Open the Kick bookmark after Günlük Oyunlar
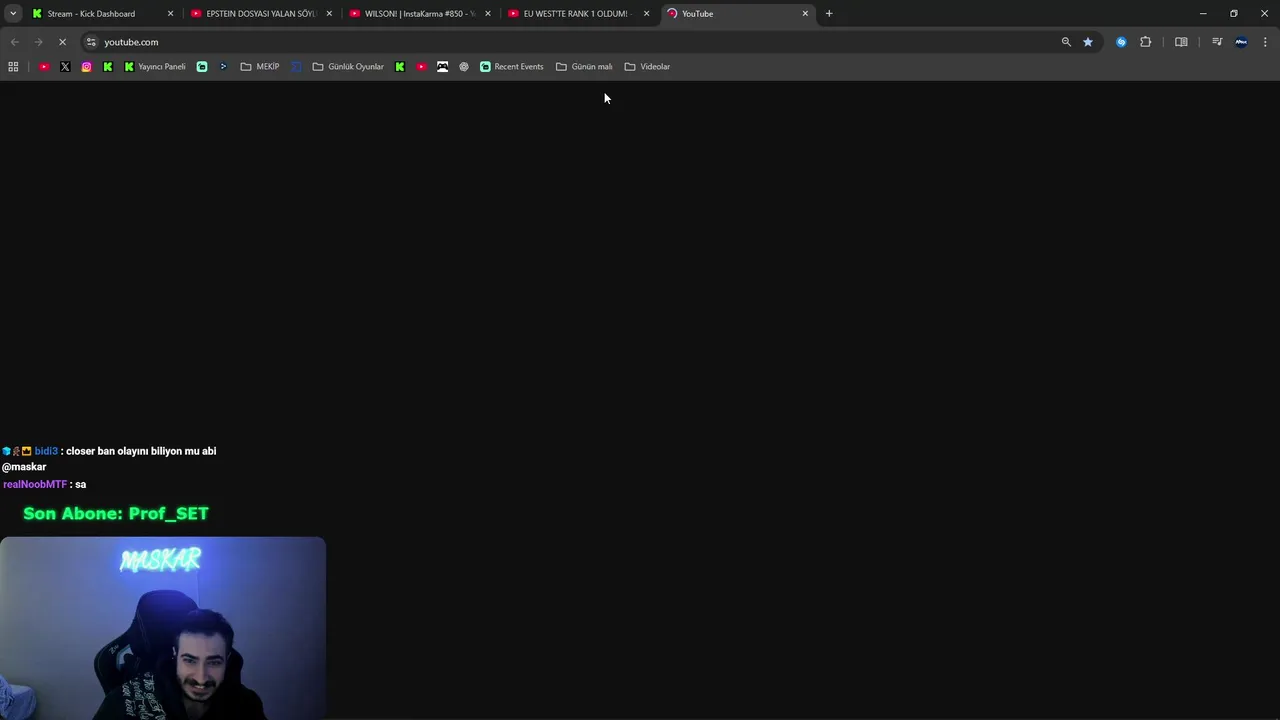Screen dimensions: 1280x720 pos(400,67)
